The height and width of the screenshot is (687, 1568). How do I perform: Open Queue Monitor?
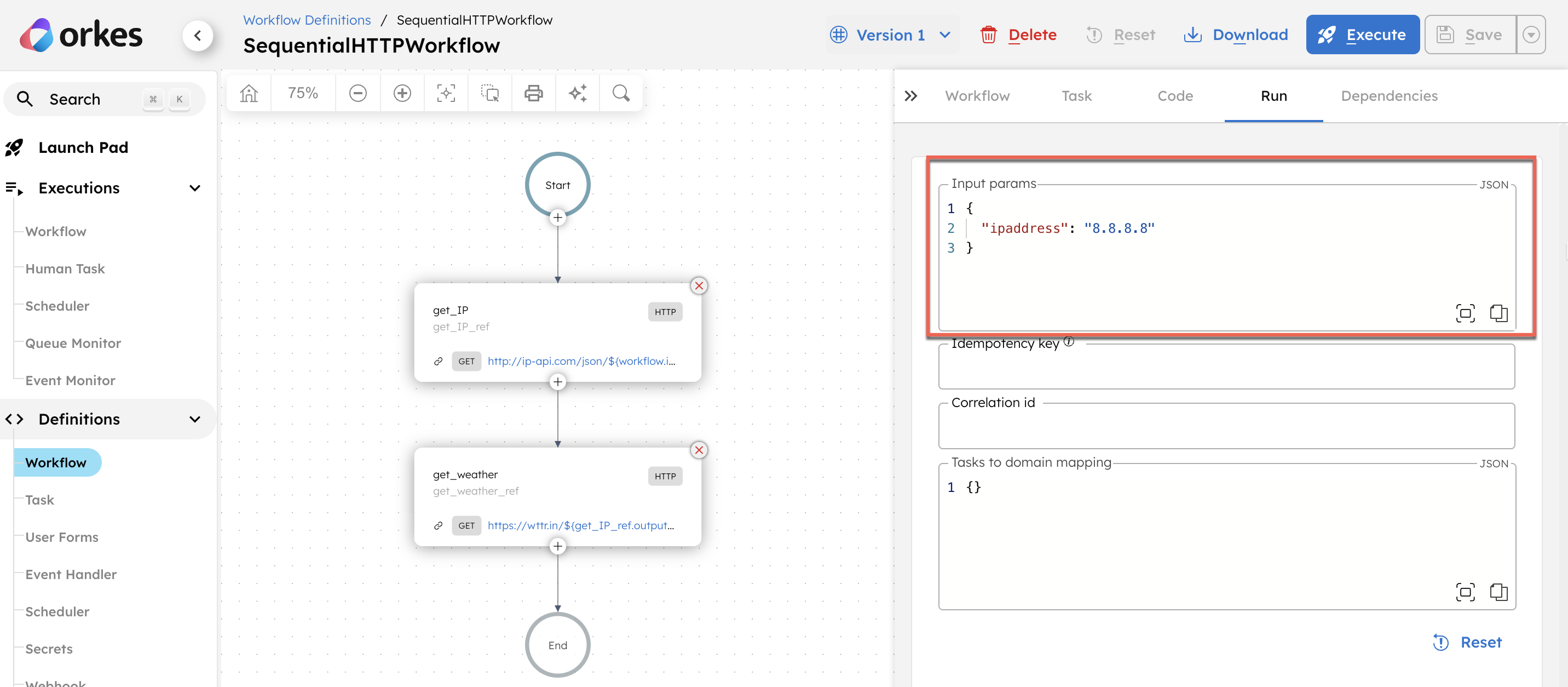pyautogui.click(x=73, y=343)
